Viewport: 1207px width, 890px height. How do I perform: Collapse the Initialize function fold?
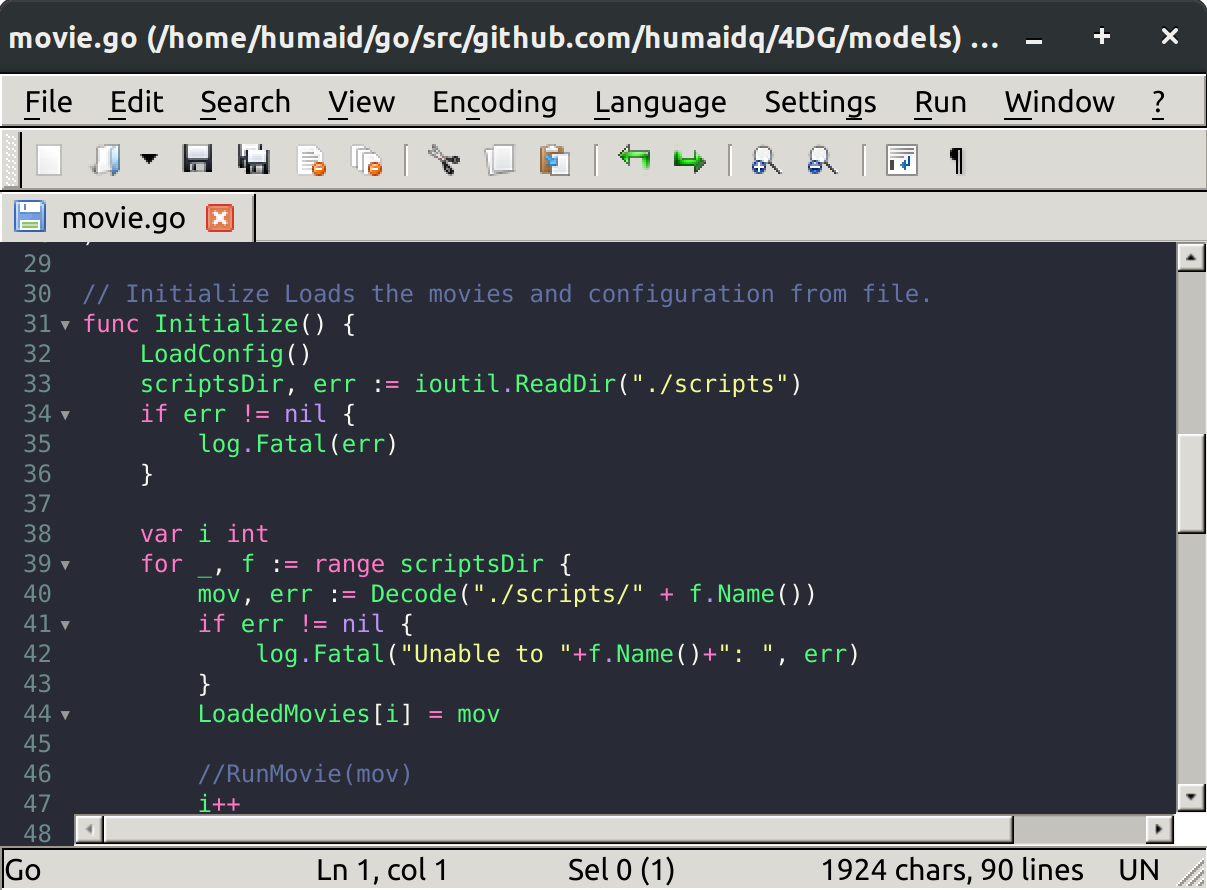point(64,324)
